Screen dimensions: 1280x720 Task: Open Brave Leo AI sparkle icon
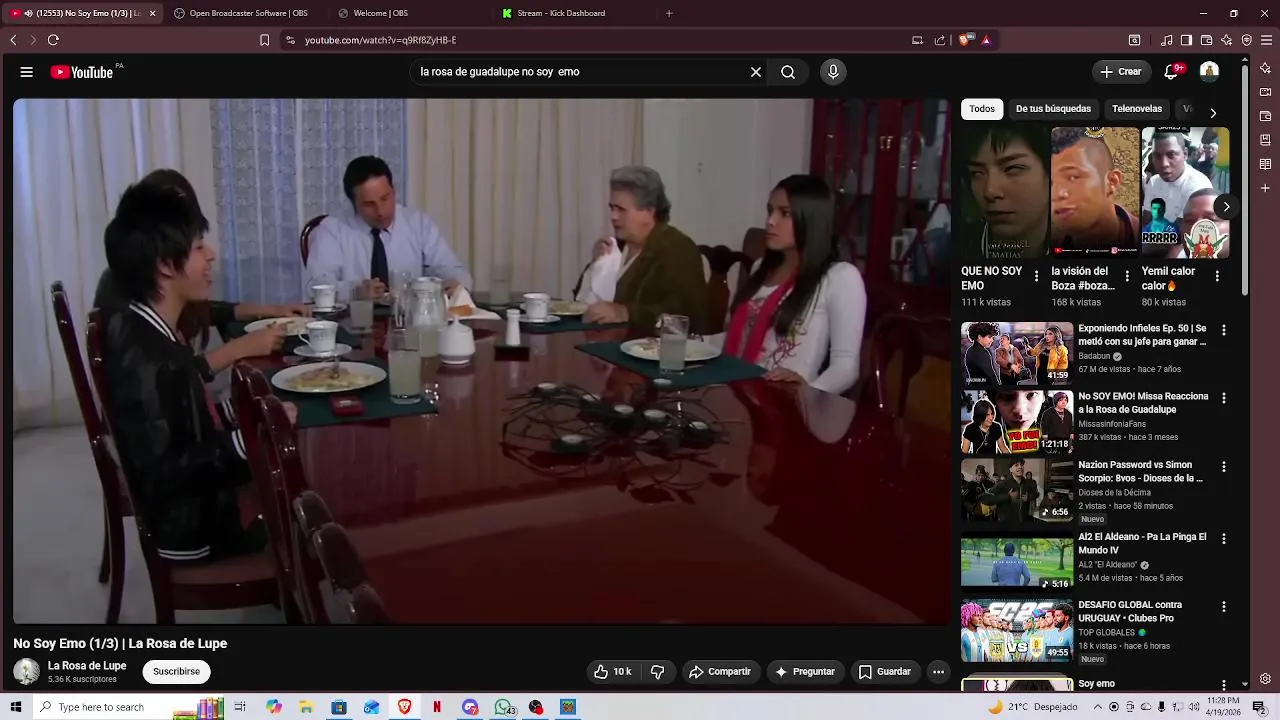1226,40
